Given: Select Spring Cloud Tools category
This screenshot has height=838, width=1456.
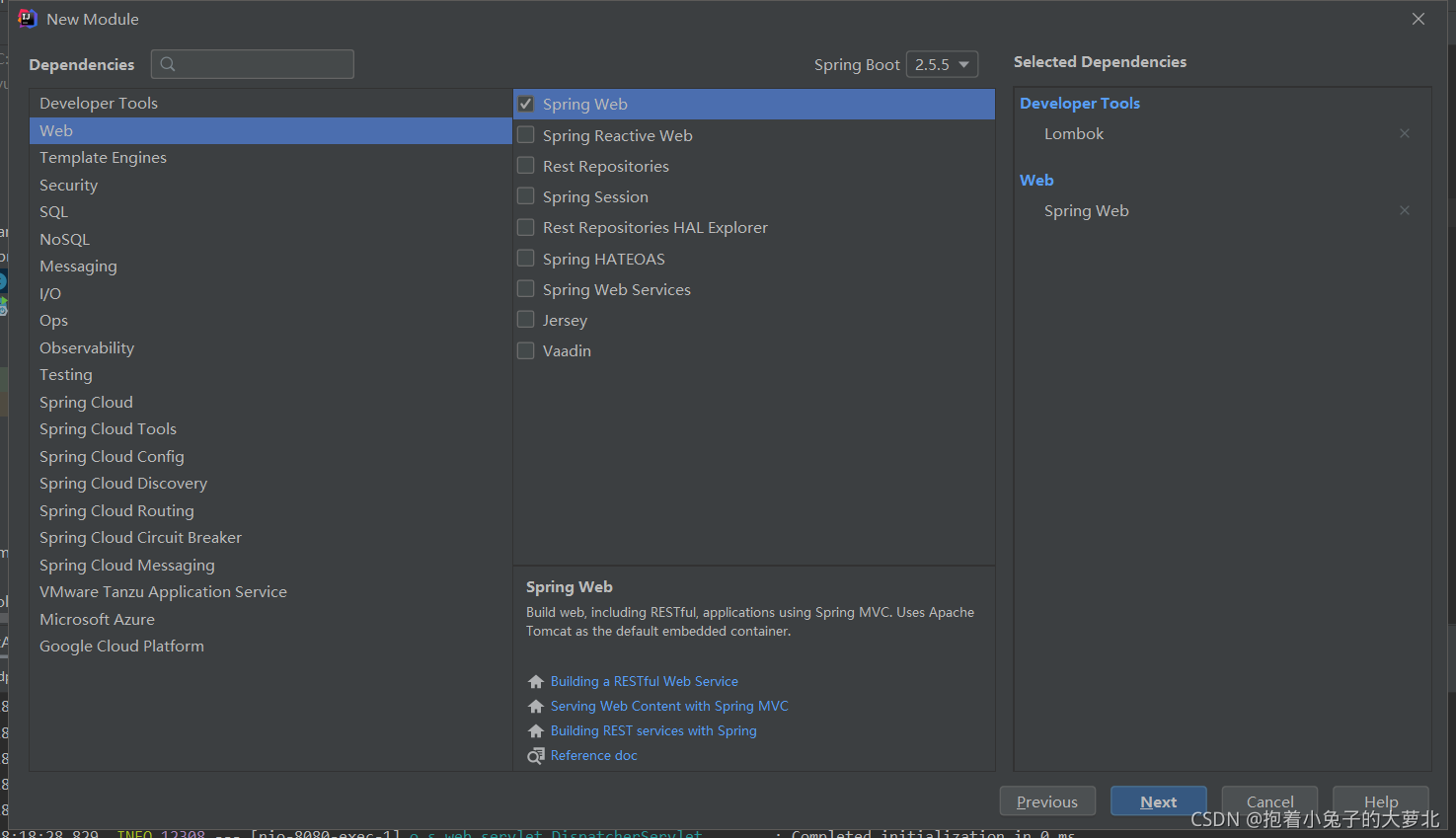Looking at the screenshot, I should click(270, 429).
